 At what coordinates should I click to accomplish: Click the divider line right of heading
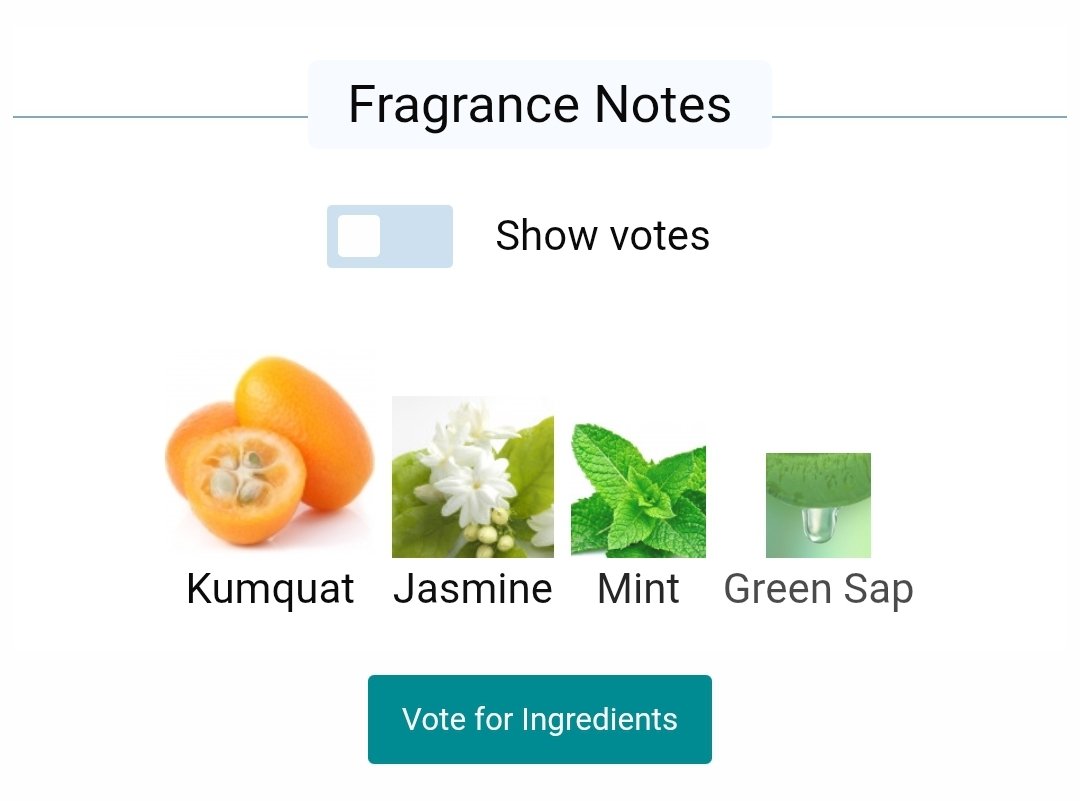918,117
